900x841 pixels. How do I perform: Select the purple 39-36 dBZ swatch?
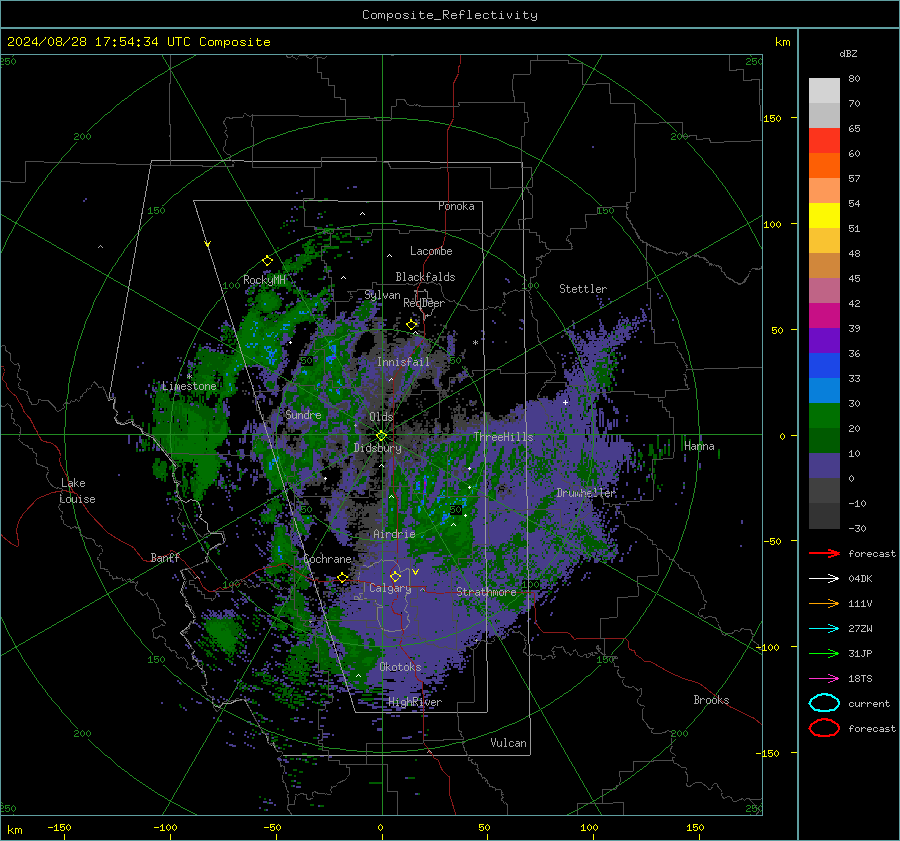click(x=824, y=341)
